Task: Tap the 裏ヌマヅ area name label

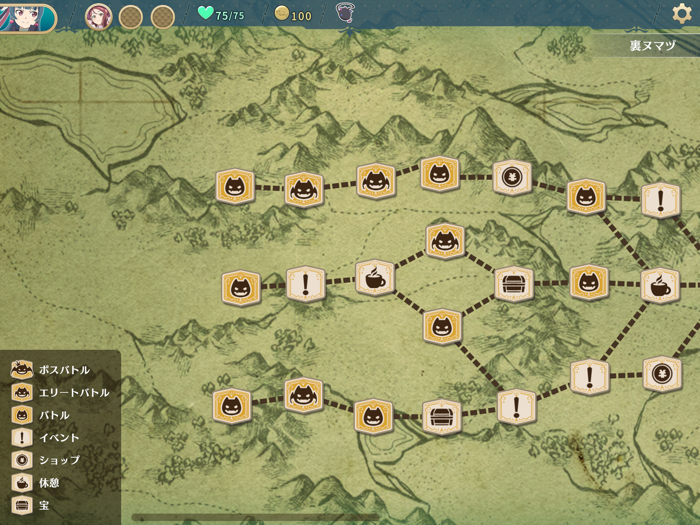Action: click(653, 46)
